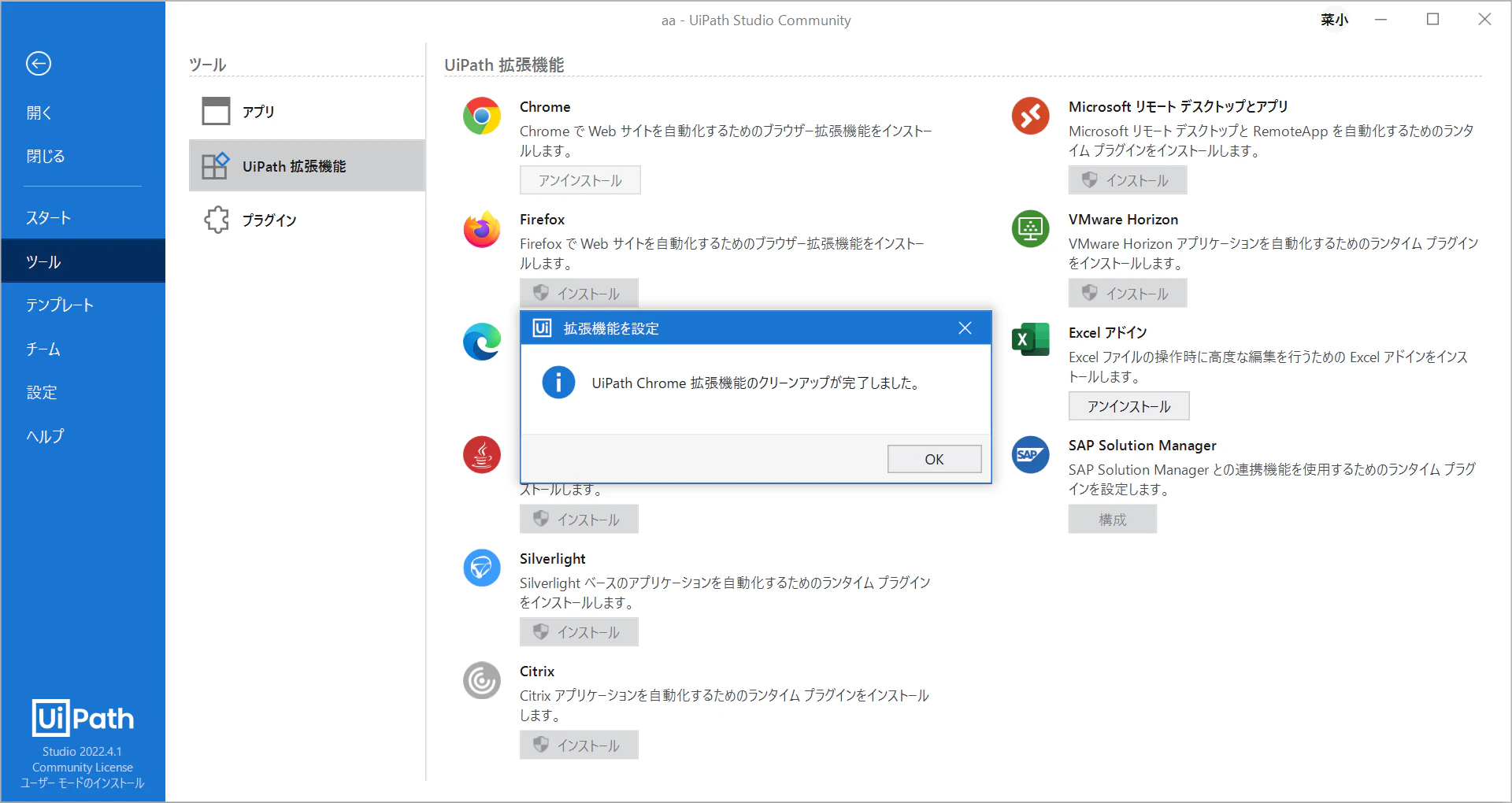Click the Silverlight heading text
This screenshot has height=803, width=1512.
point(553,558)
